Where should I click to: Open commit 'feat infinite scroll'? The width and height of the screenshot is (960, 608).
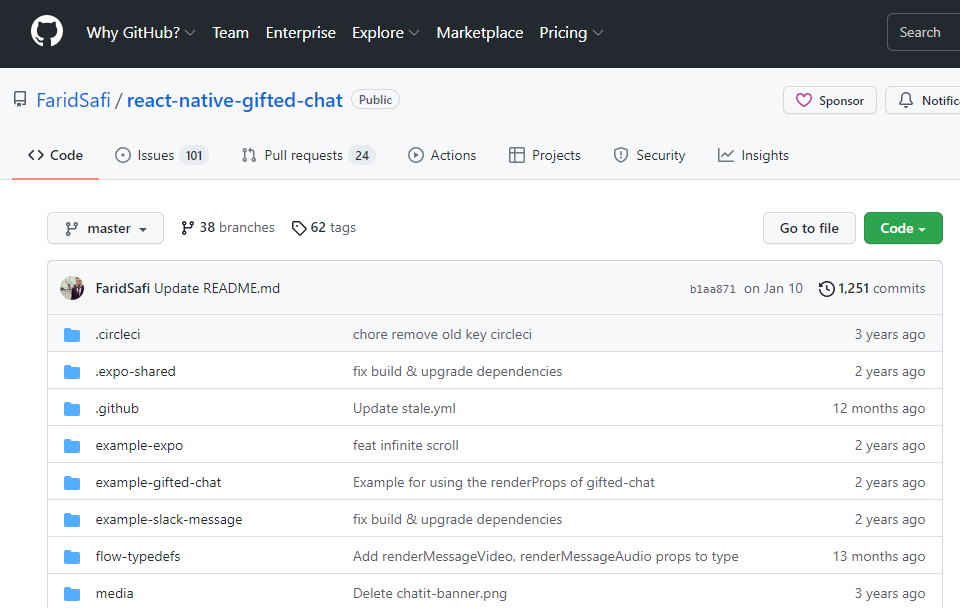[x=405, y=446]
